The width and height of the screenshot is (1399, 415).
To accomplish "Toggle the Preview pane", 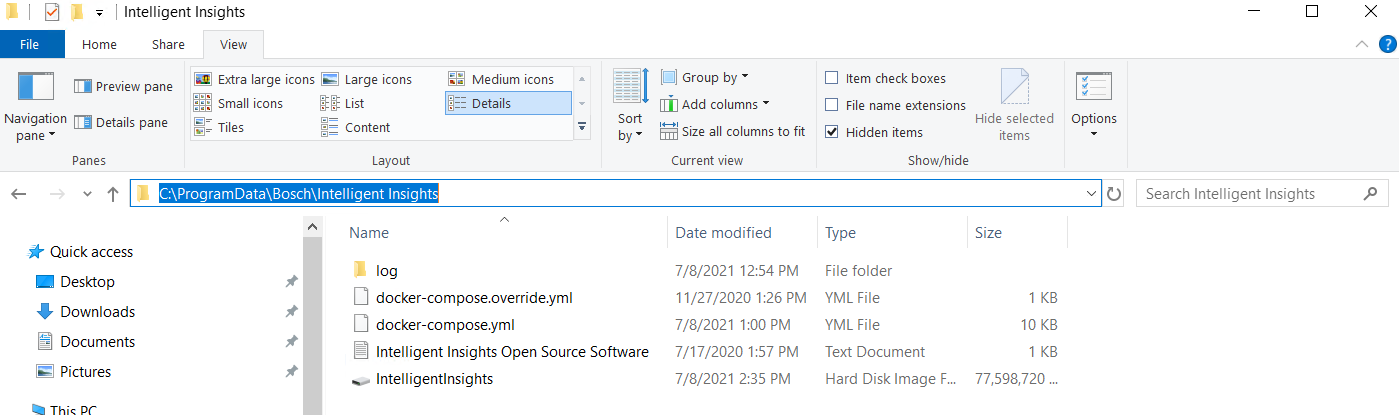I will pos(123,87).
